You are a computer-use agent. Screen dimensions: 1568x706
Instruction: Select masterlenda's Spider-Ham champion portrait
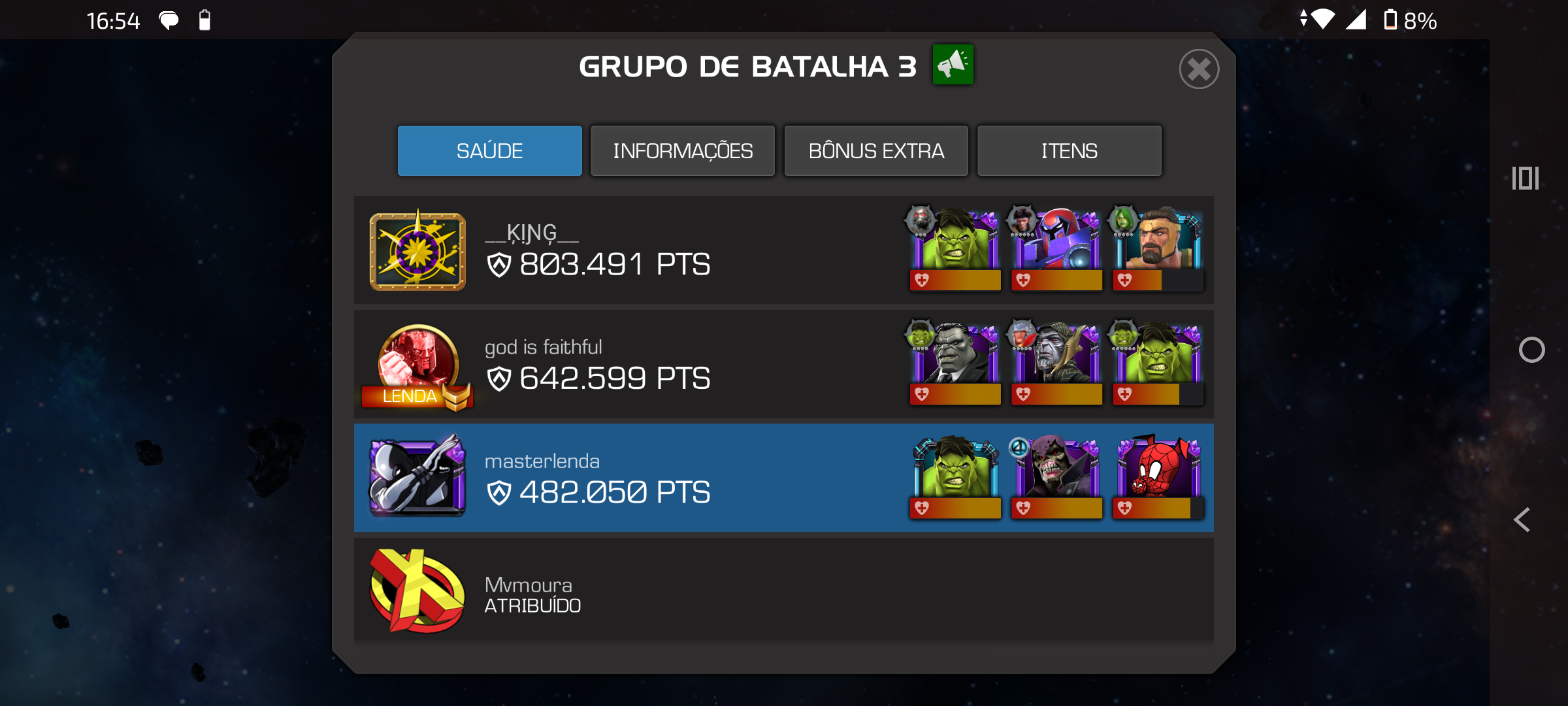1158,467
